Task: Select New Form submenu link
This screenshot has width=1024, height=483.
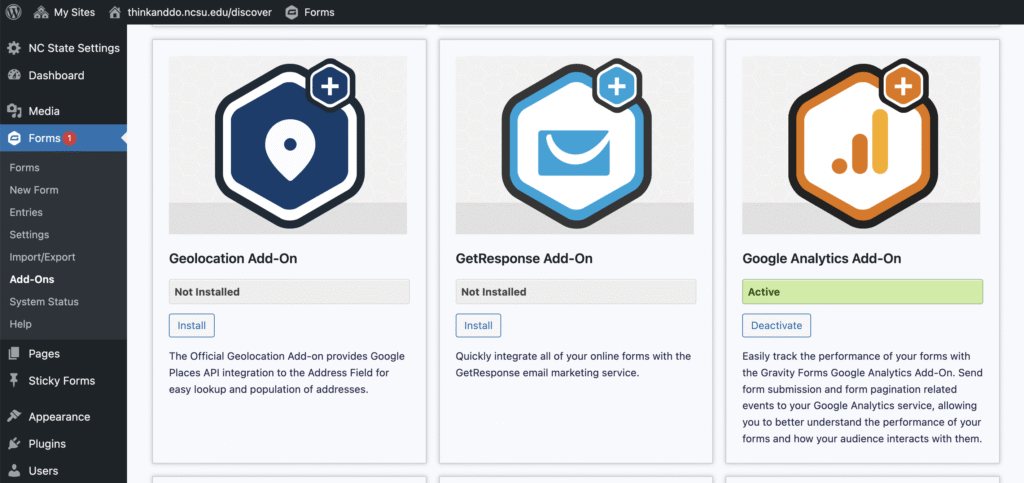Action: click(x=34, y=190)
